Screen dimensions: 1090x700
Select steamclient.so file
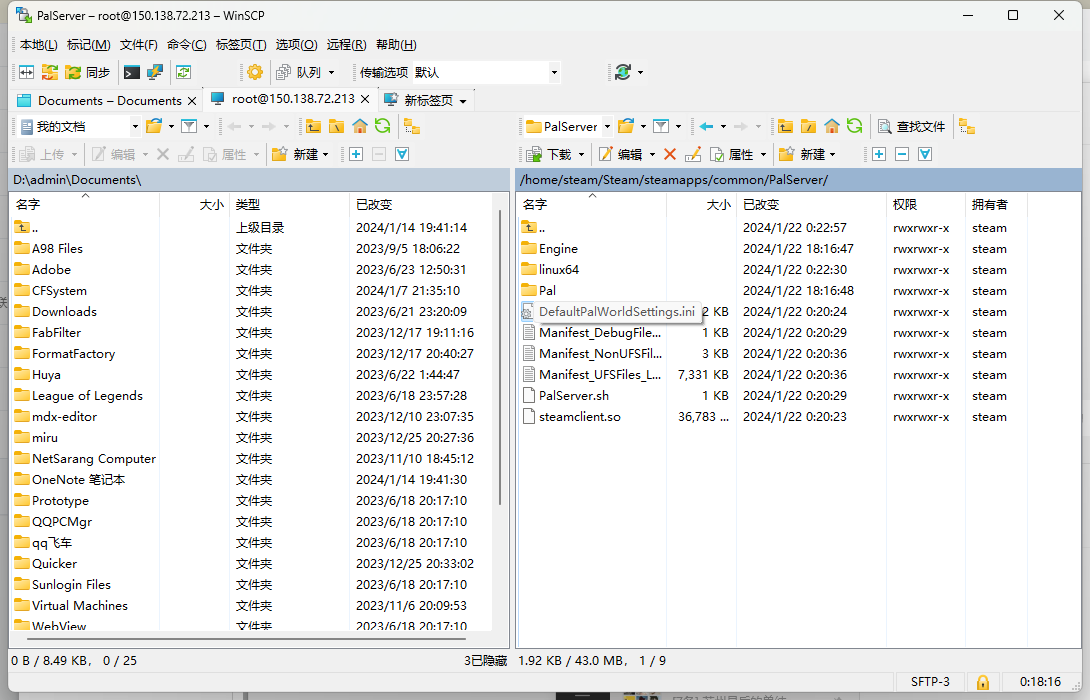tap(580, 416)
